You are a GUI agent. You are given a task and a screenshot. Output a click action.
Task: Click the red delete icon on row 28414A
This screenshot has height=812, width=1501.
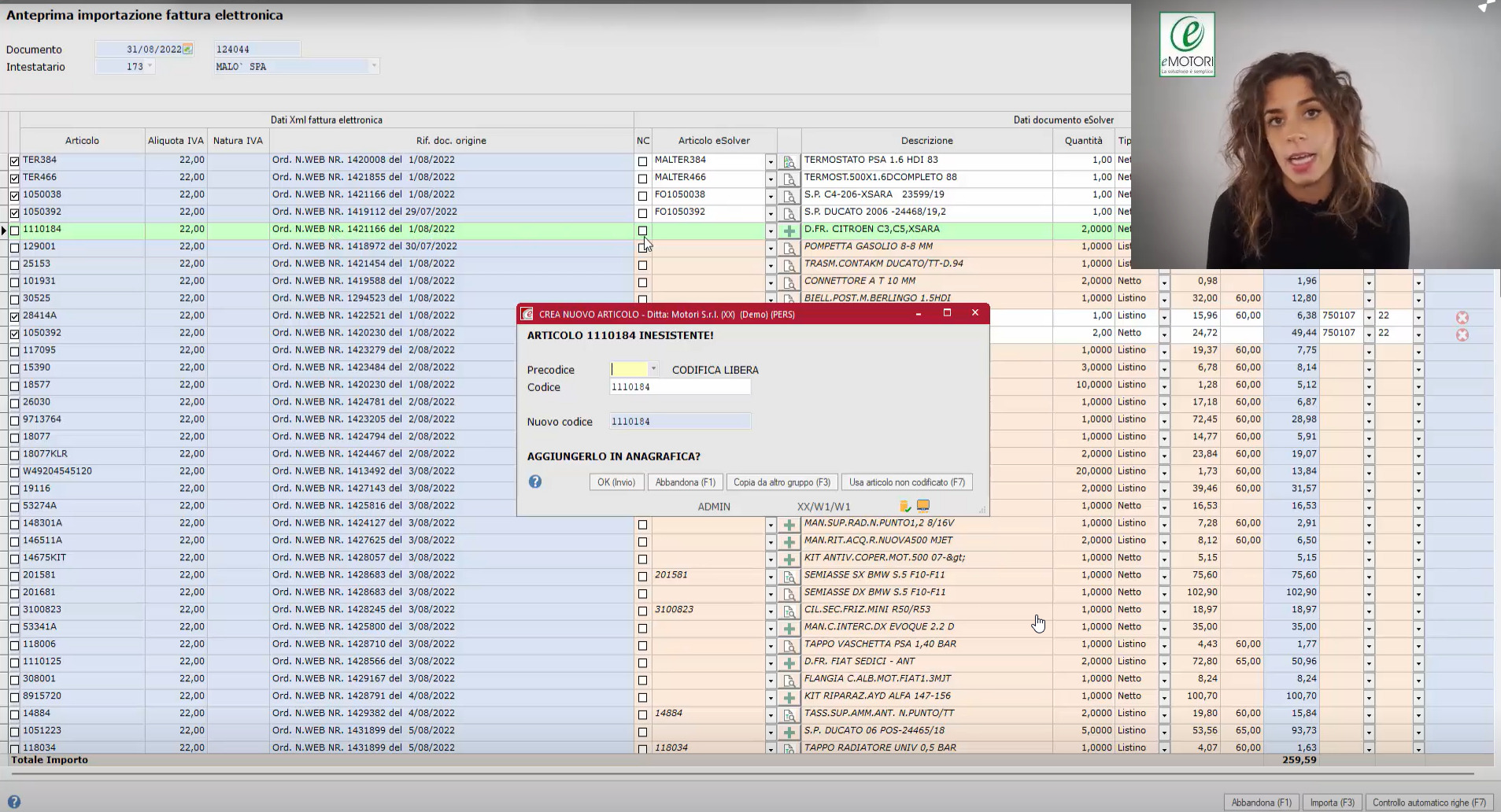1462,317
